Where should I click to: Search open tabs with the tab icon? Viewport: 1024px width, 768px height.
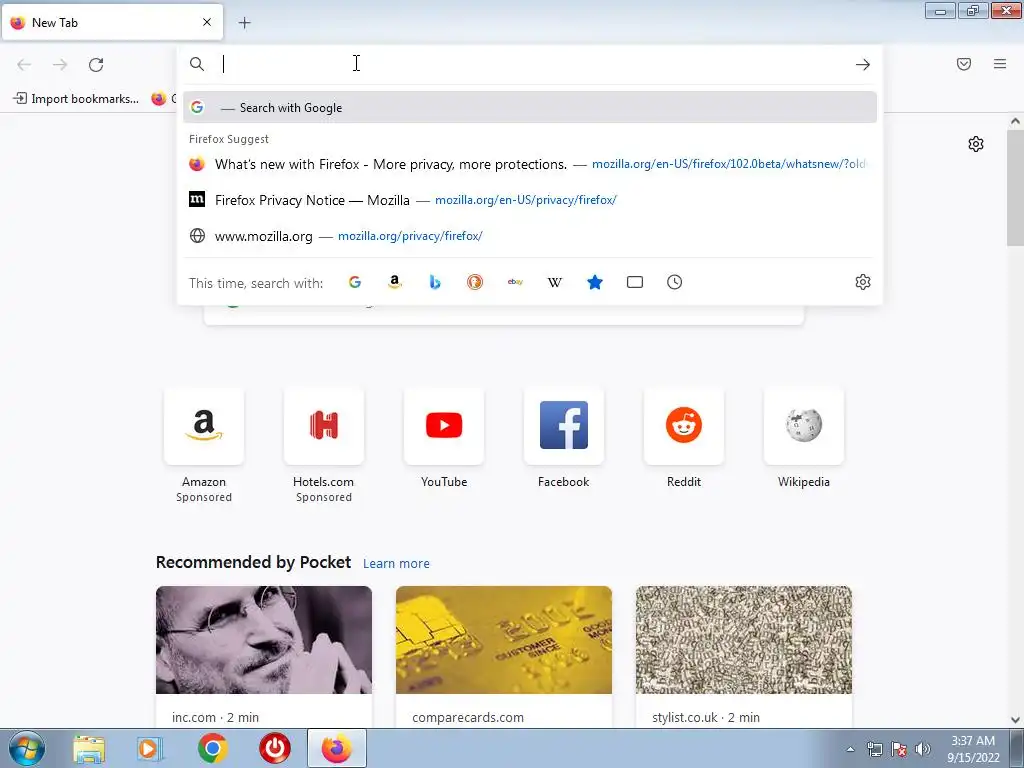[x=635, y=282]
